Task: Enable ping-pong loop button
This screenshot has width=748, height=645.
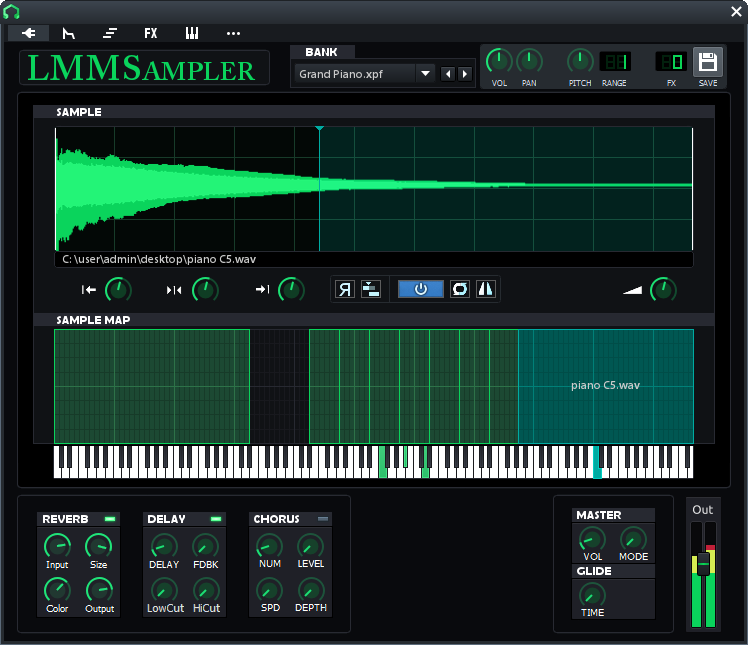Action: 486,289
